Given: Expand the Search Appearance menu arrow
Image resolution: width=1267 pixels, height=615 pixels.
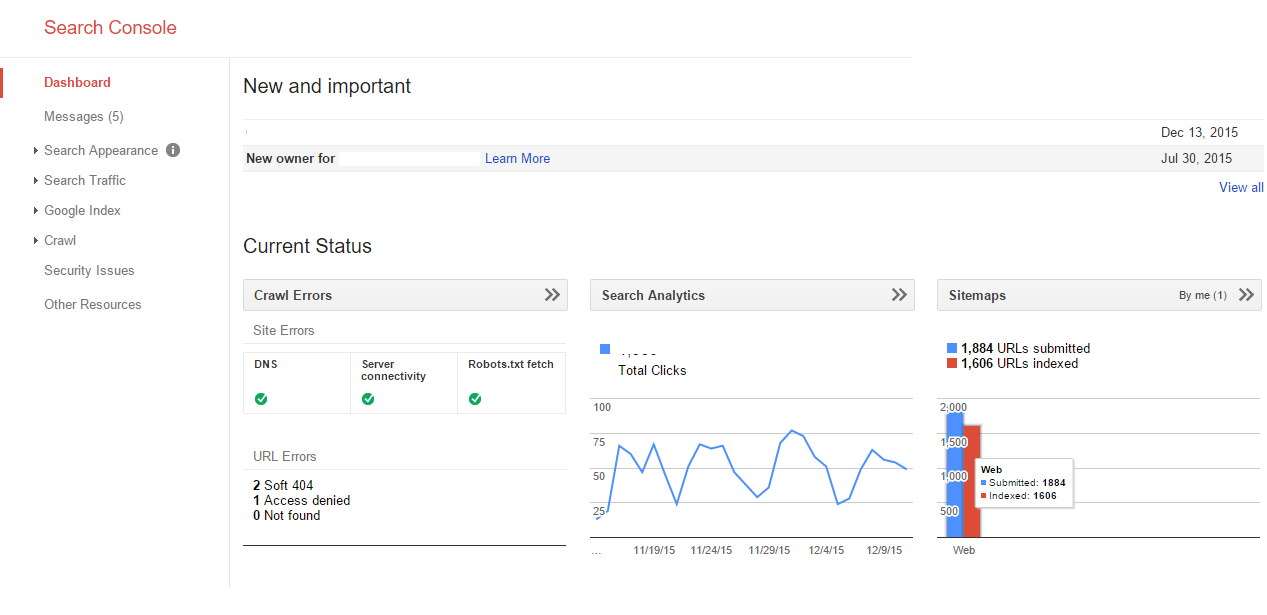Looking at the screenshot, I should [x=36, y=151].
